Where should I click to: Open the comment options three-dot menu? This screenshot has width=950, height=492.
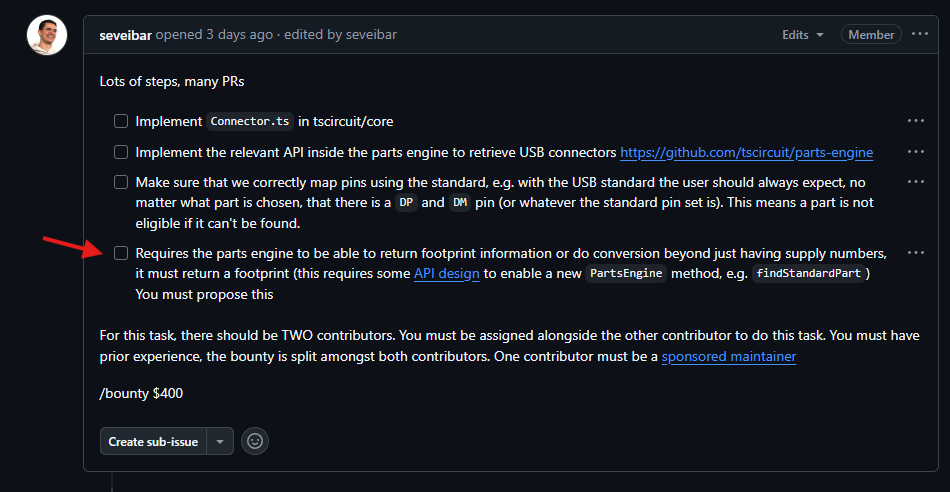(920, 34)
